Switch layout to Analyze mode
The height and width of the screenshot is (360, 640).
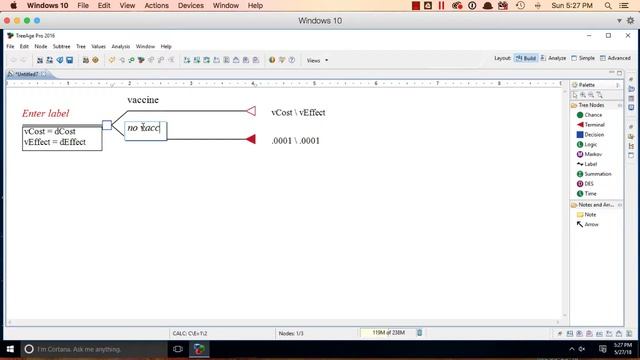553,58
